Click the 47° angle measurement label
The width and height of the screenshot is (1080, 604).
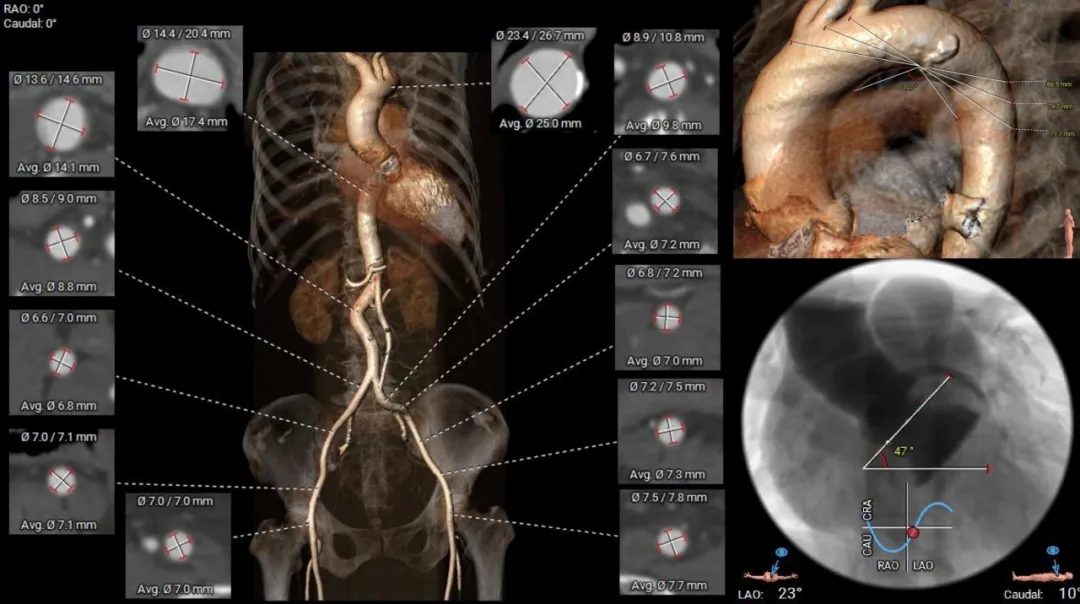click(903, 451)
